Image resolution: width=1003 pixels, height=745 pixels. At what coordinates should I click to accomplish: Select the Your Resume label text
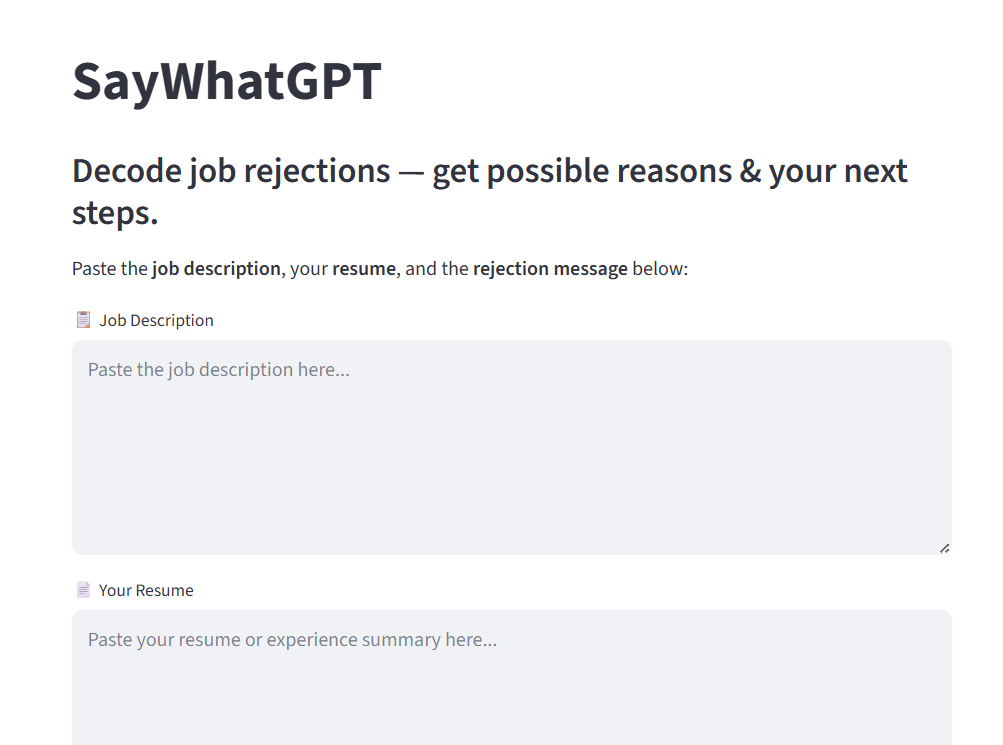coord(146,590)
